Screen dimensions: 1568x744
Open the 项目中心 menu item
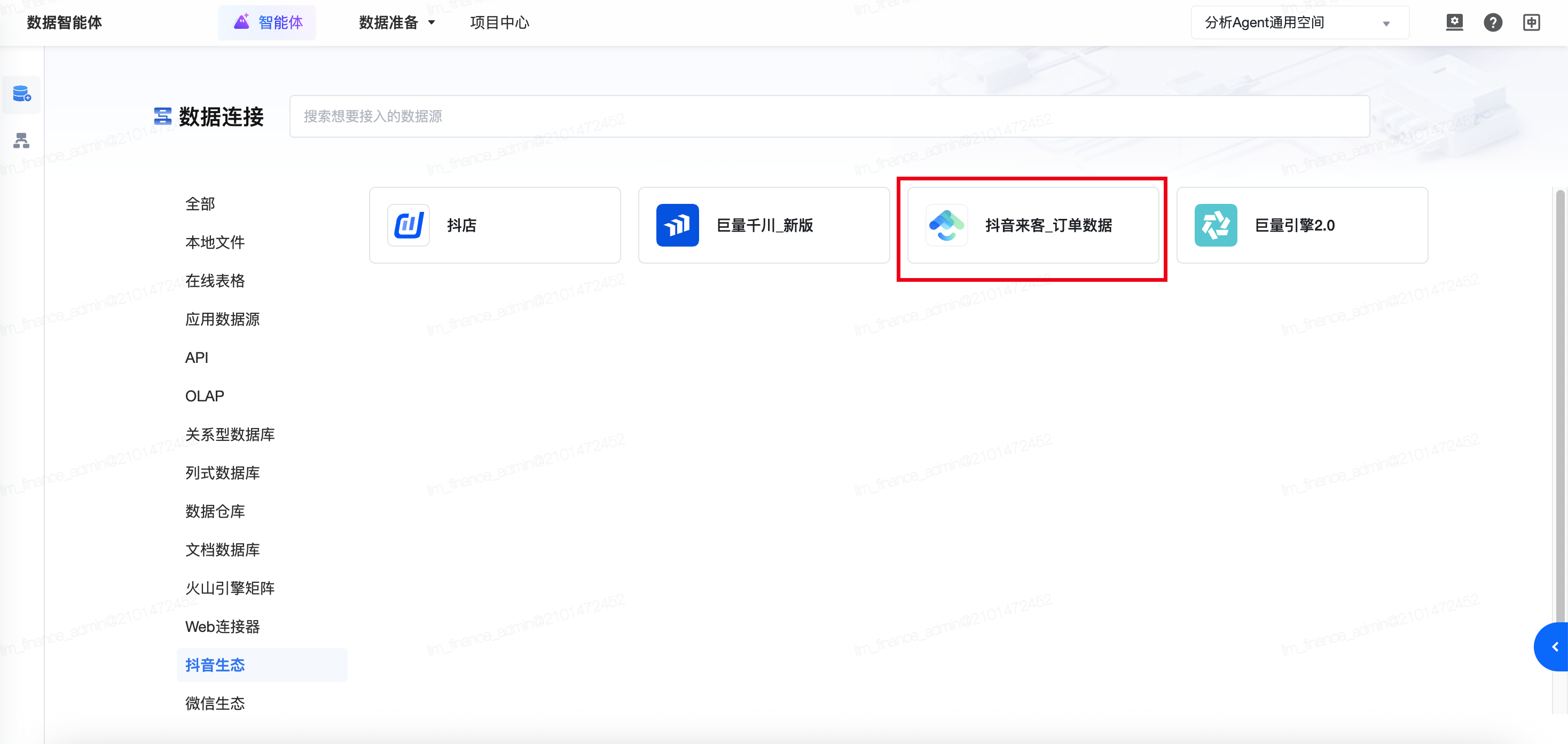[x=500, y=22]
